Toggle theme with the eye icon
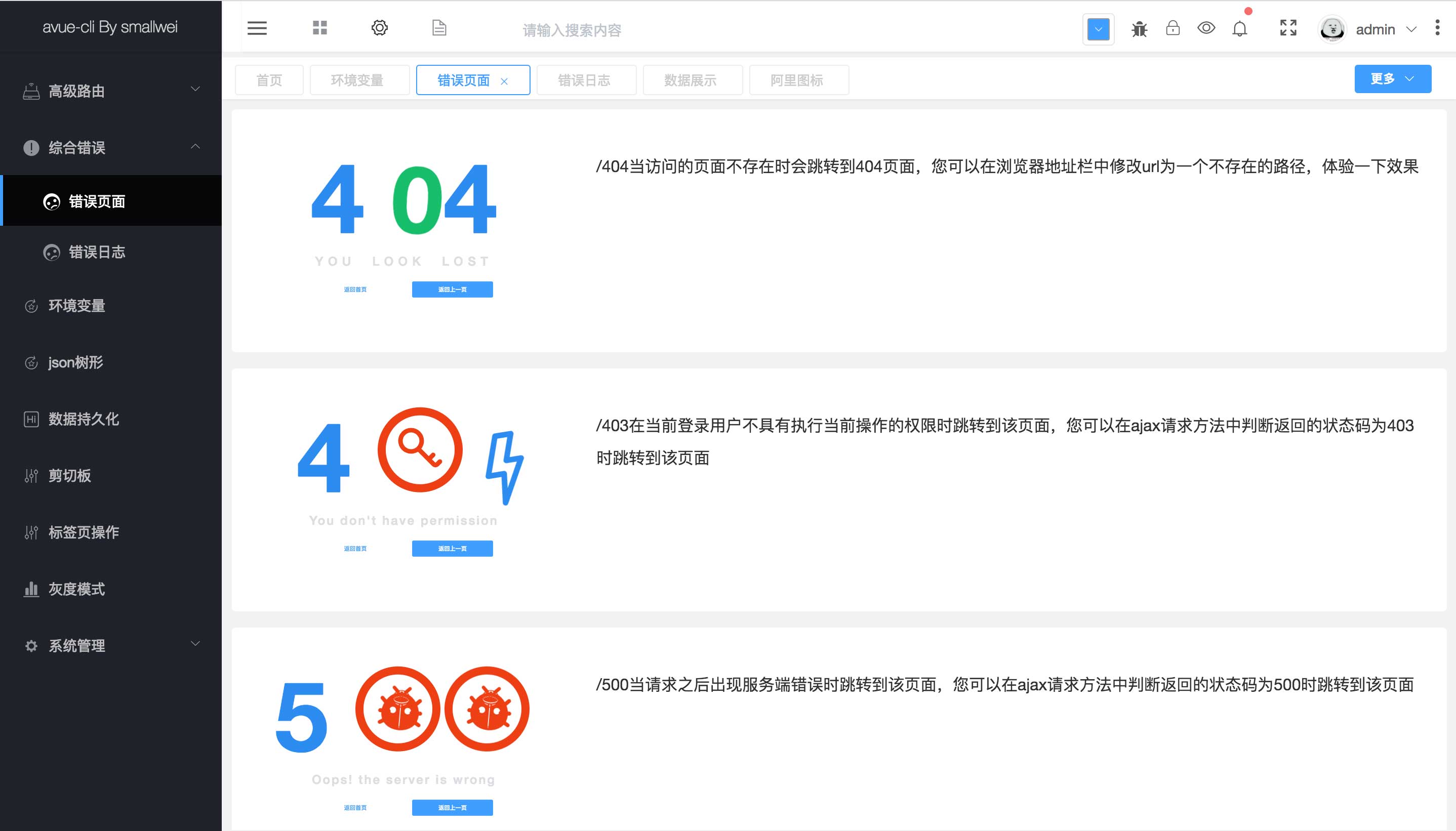 1206,28
